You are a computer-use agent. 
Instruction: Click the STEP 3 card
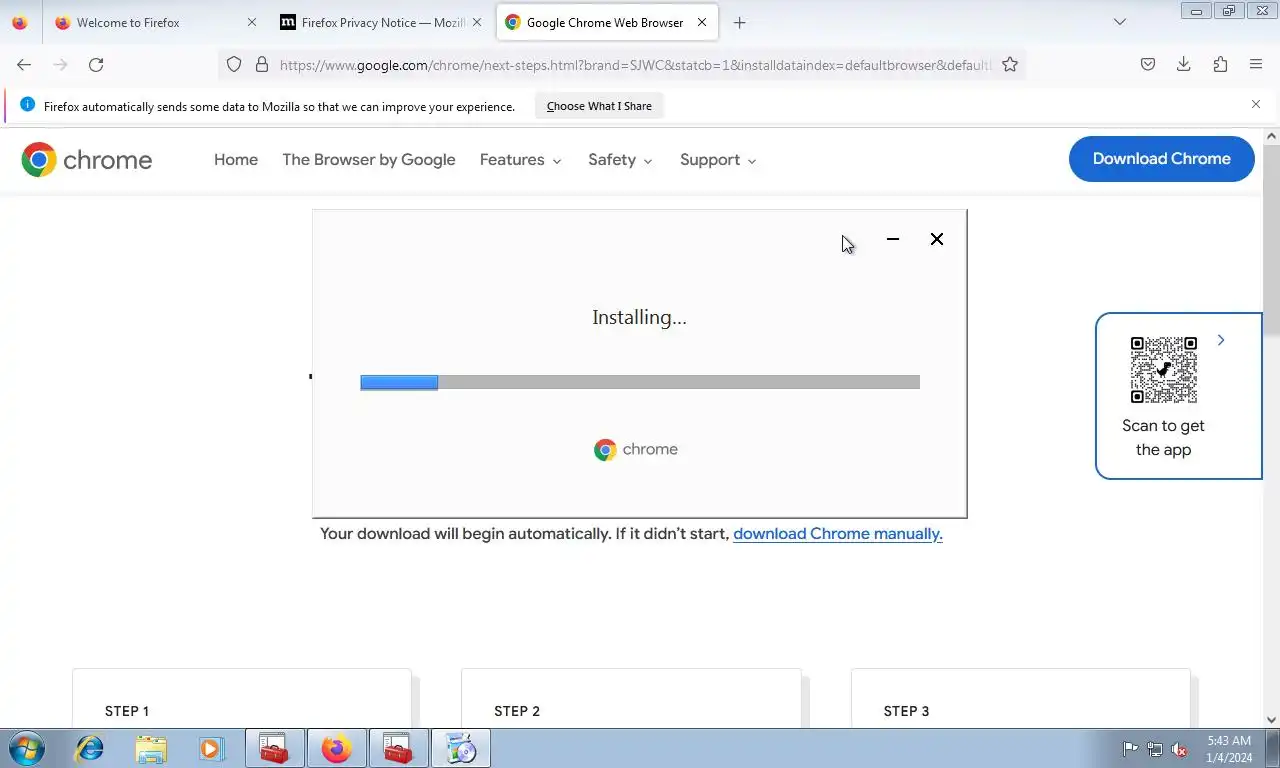[x=1021, y=698]
